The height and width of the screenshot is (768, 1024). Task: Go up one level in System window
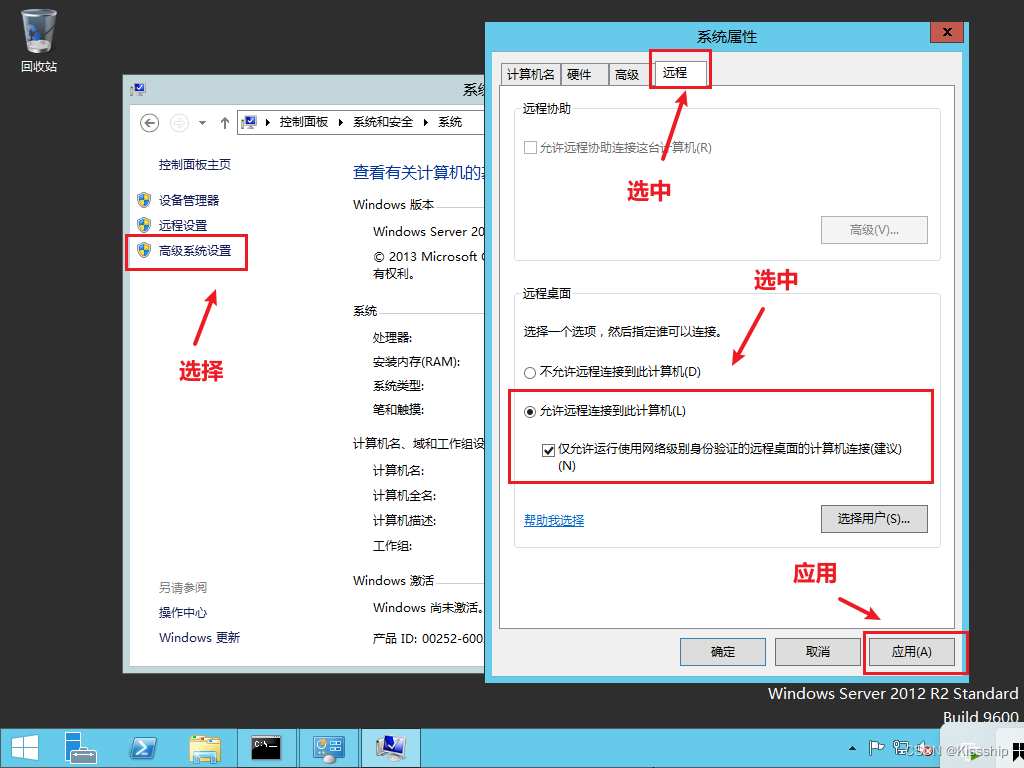[225, 123]
